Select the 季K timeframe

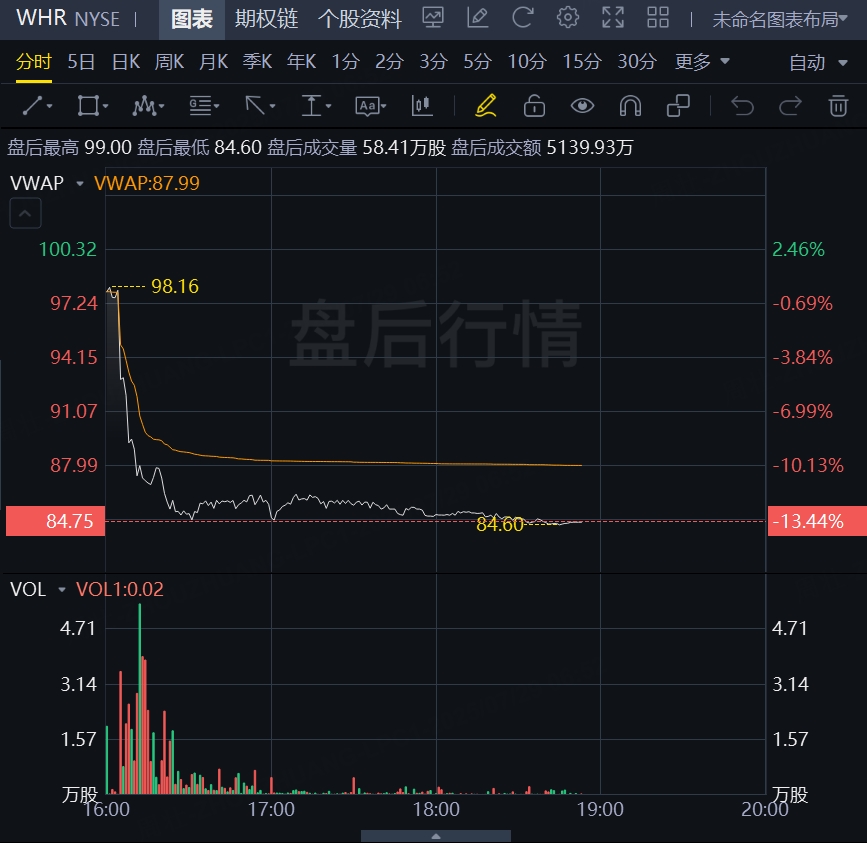pos(257,61)
